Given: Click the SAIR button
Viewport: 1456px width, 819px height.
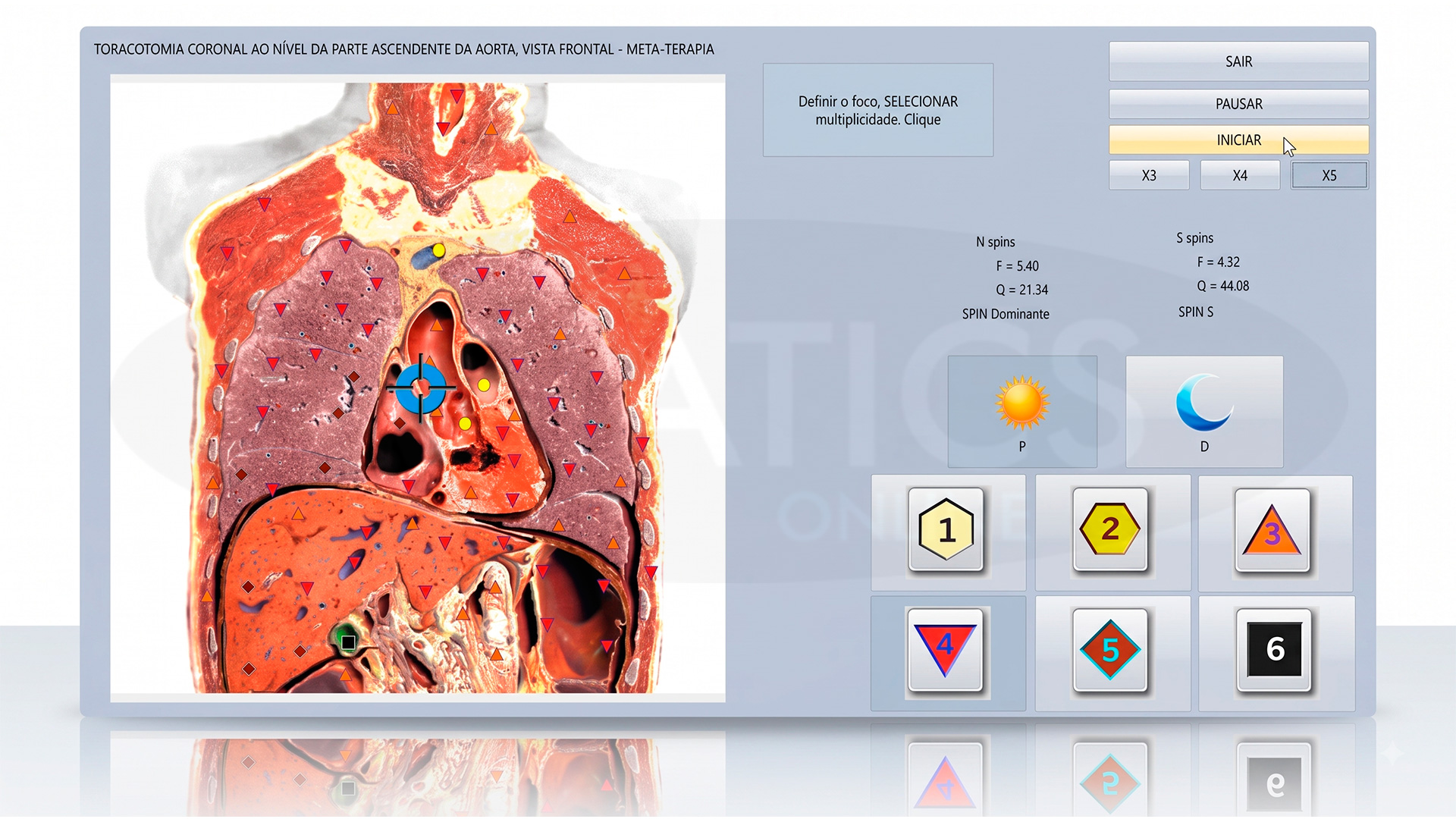Looking at the screenshot, I should [x=1238, y=61].
